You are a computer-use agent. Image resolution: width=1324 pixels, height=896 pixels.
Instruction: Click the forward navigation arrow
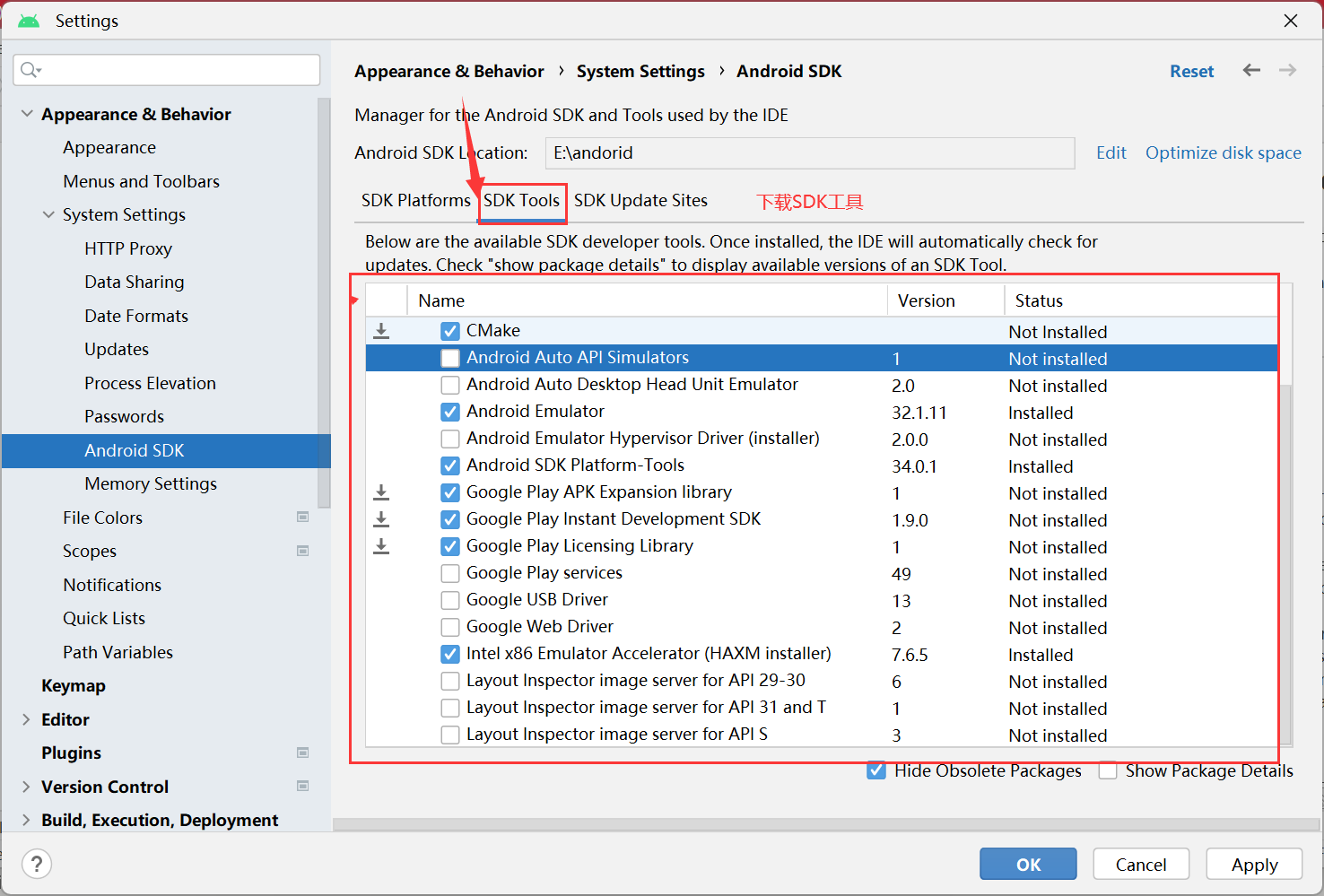tap(1287, 70)
